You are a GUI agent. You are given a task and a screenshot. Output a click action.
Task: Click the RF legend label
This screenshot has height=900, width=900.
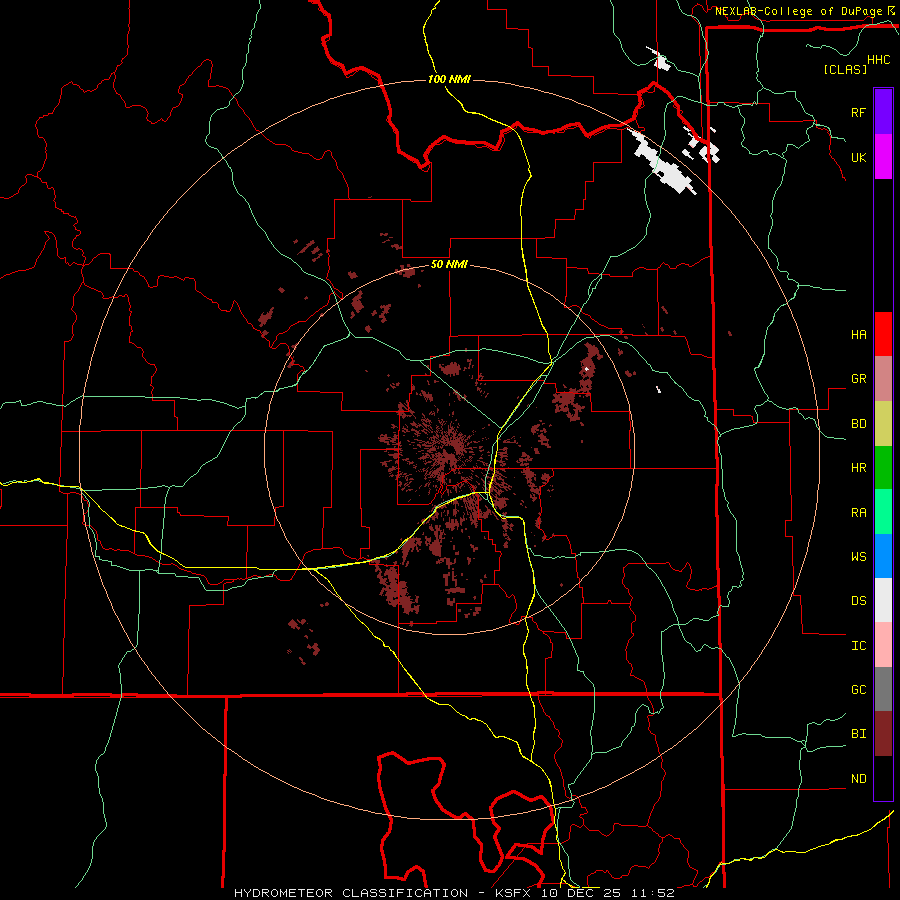coord(858,112)
